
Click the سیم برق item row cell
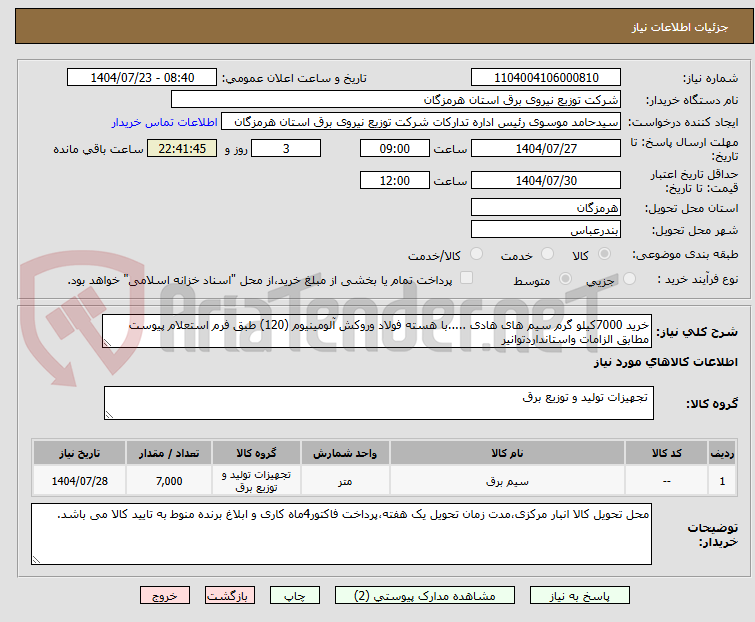click(x=501, y=481)
